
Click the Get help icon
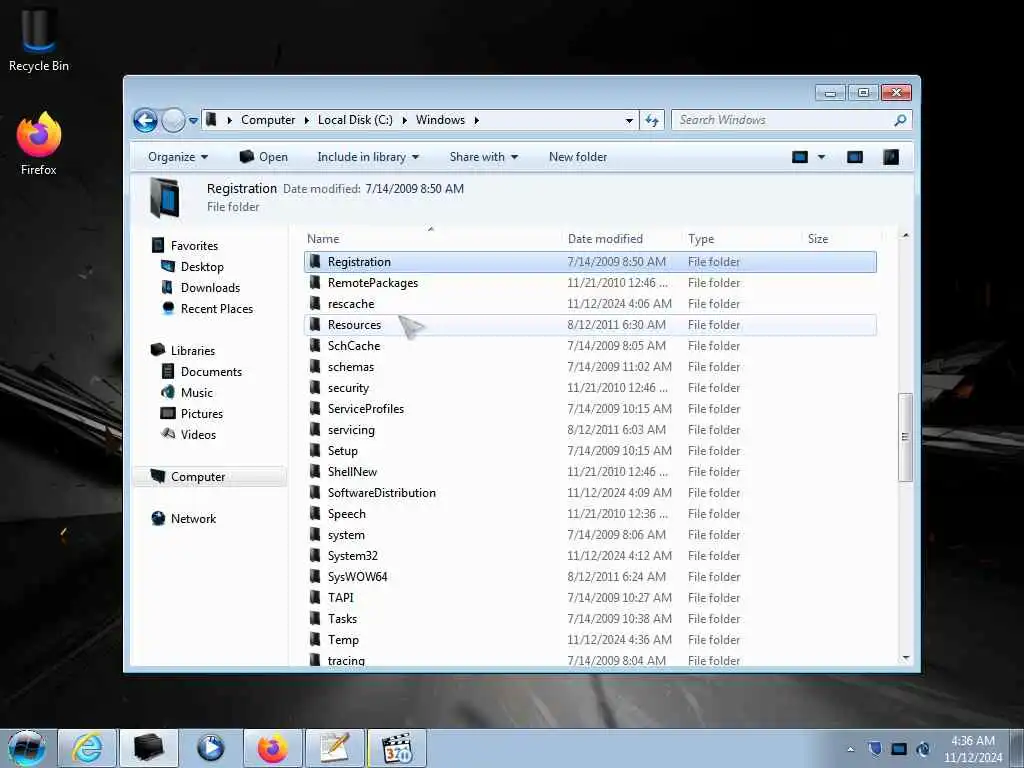click(891, 157)
